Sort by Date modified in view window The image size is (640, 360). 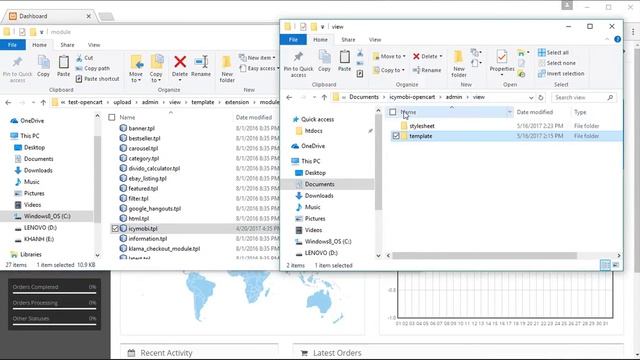535,112
